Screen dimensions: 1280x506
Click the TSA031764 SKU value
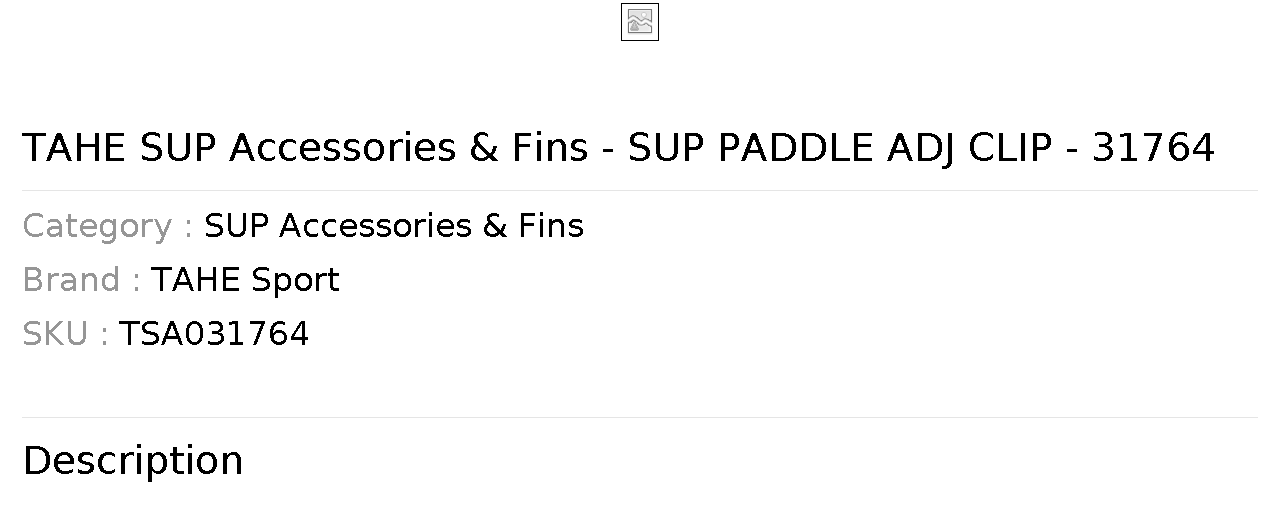214,334
